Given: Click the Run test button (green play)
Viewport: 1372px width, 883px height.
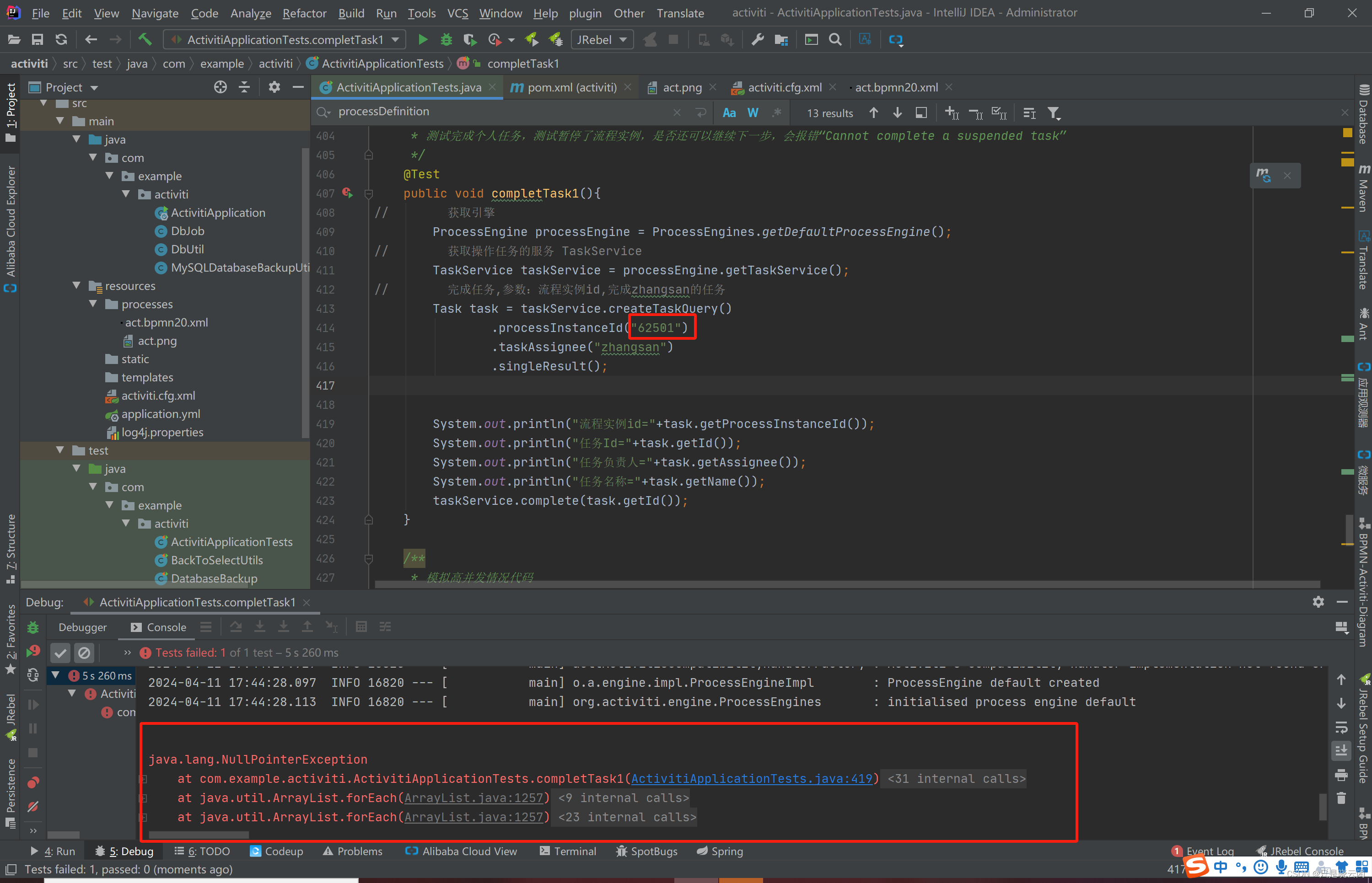Looking at the screenshot, I should (x=422, y=40).
